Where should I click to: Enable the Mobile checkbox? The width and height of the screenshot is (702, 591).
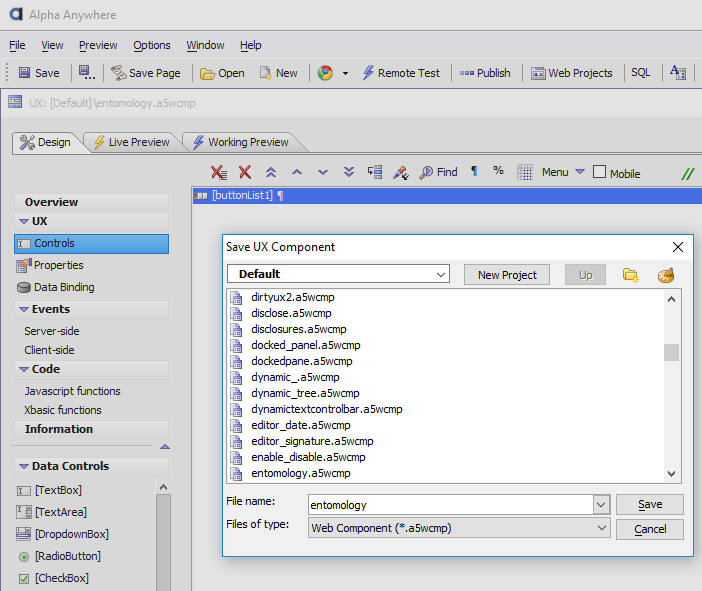click(x=599, y=172)
